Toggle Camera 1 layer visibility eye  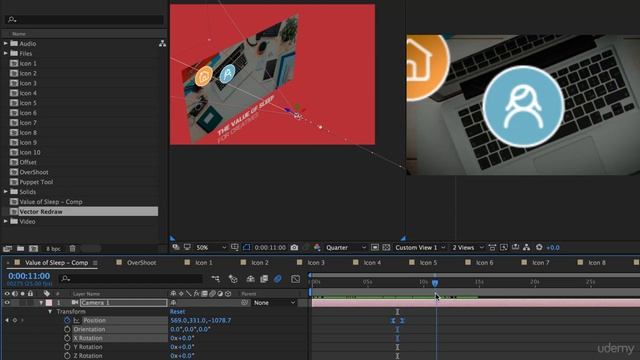[x=7, y=303]
